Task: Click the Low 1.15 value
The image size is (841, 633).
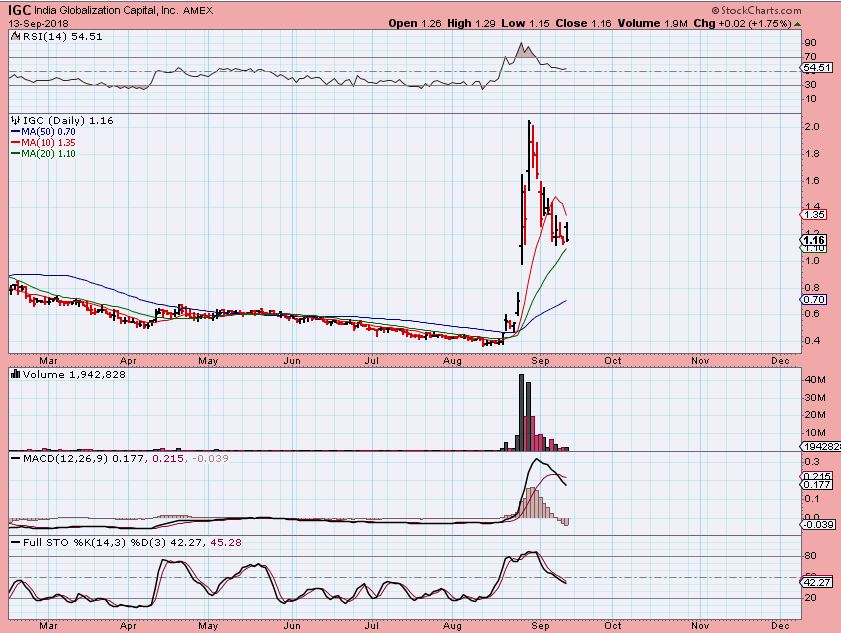Action: point(526,24)
